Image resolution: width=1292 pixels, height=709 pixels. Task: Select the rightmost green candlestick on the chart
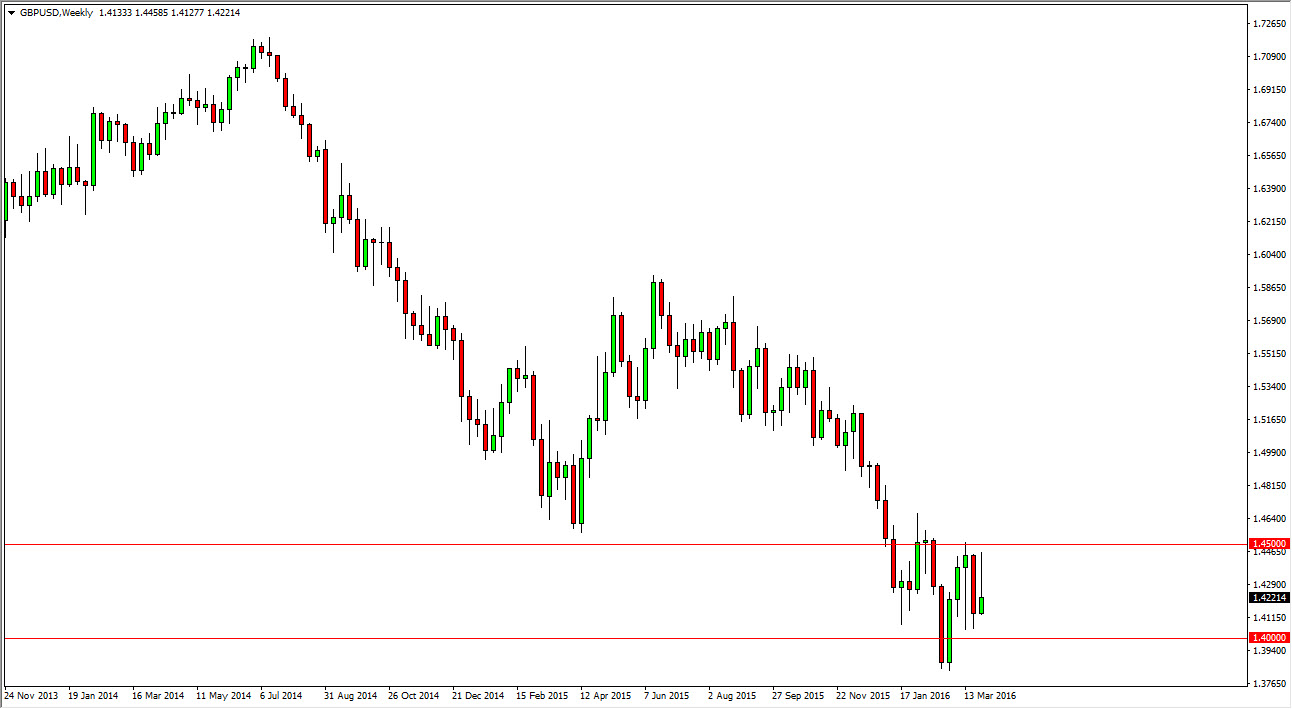979,605
